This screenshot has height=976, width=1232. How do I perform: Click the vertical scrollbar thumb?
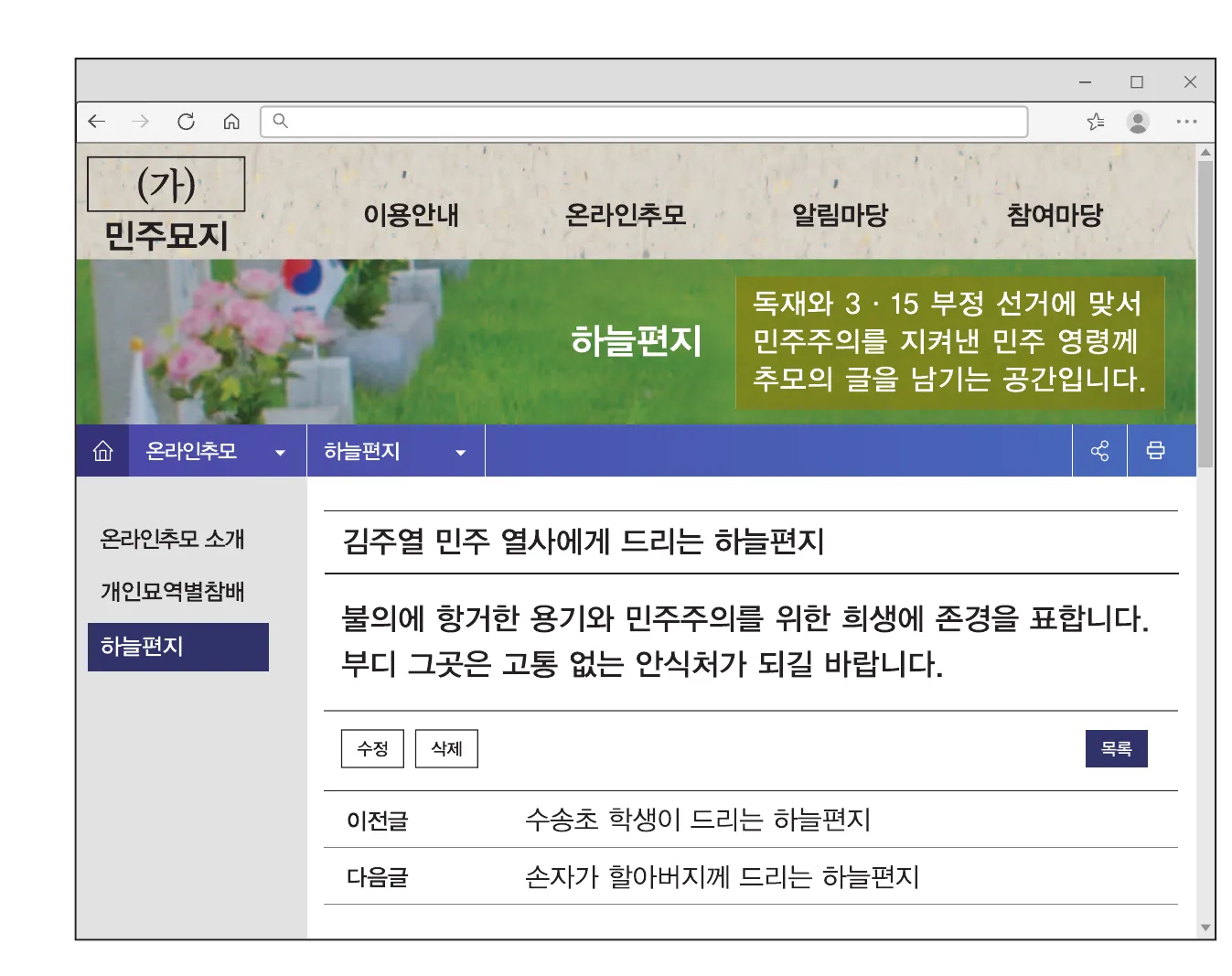1205,314
